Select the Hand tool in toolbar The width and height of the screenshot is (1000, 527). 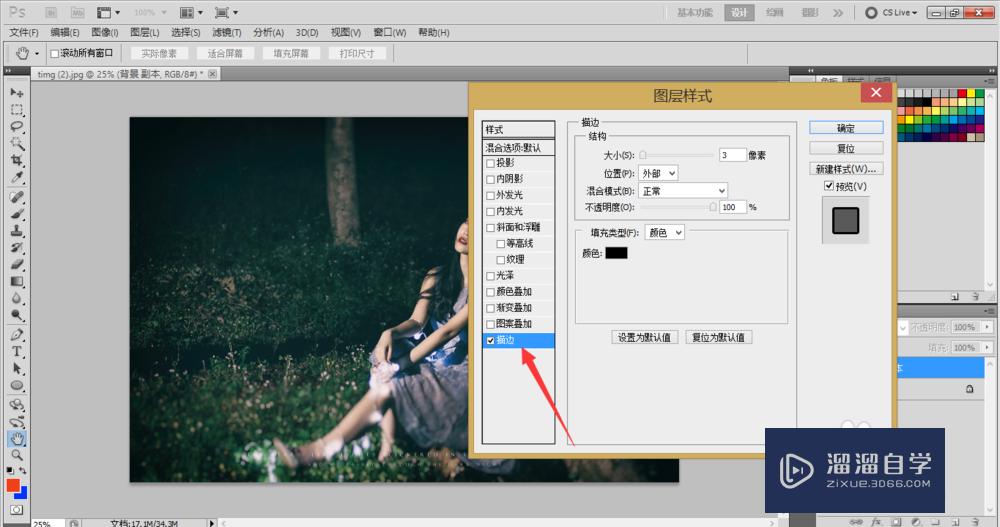click(x=17, y=438)
